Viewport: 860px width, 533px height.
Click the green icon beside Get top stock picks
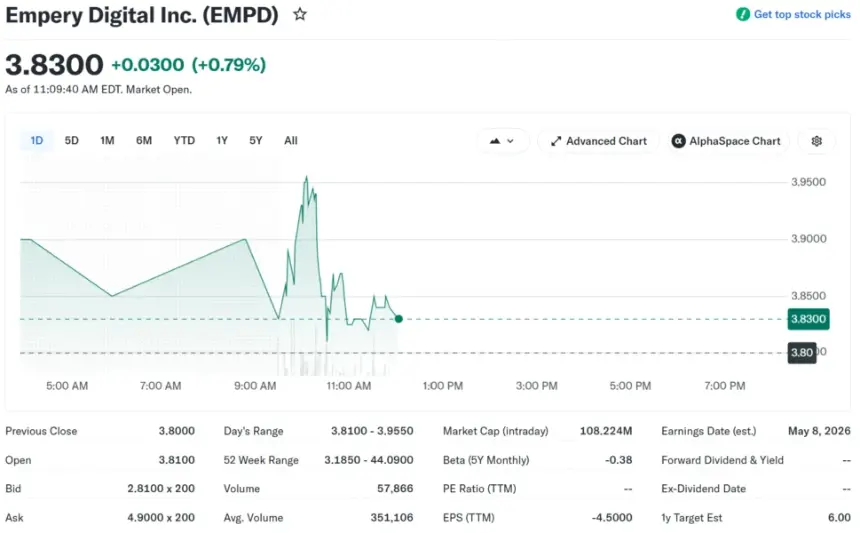[x=743, y=14]
